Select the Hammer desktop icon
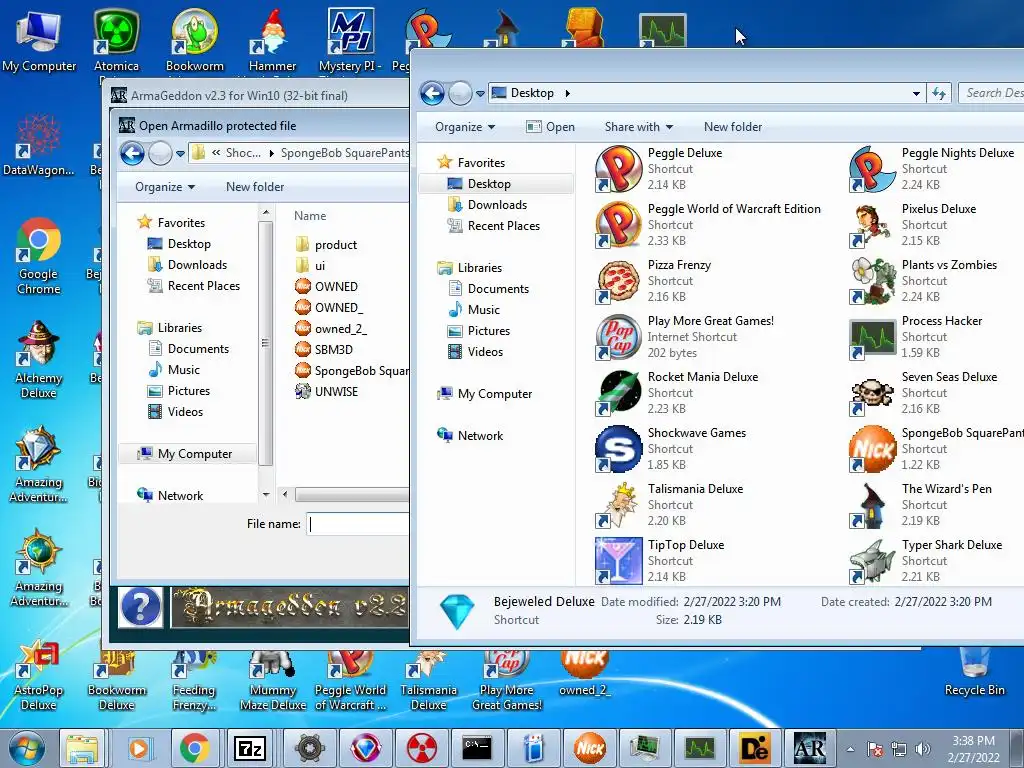This screenshot has width=1024, height=768. pos(272,40)
